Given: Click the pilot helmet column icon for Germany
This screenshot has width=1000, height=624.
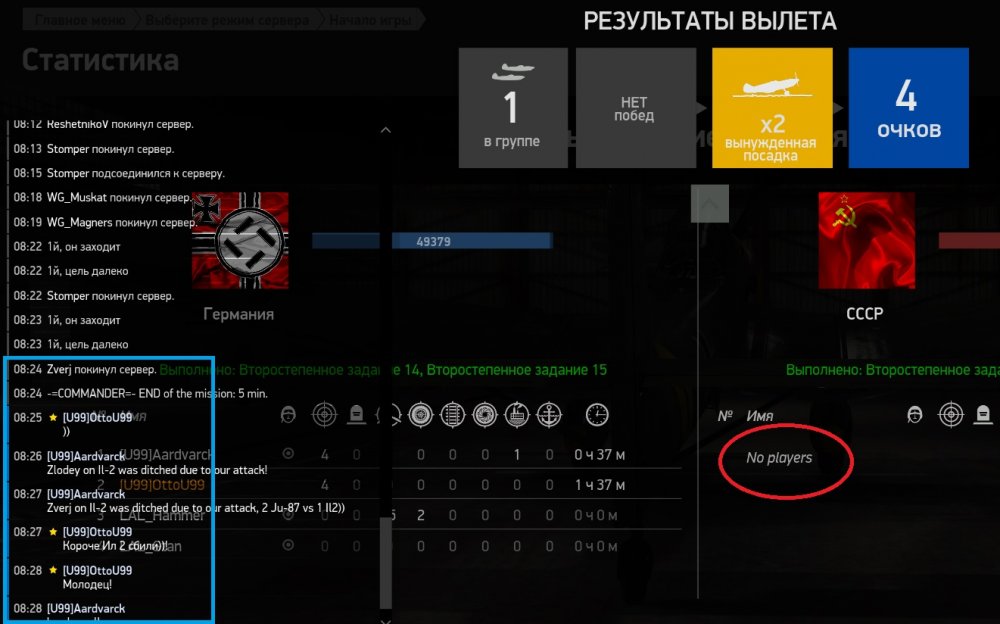Looking at the screenshot, I should tap(288, 415).
